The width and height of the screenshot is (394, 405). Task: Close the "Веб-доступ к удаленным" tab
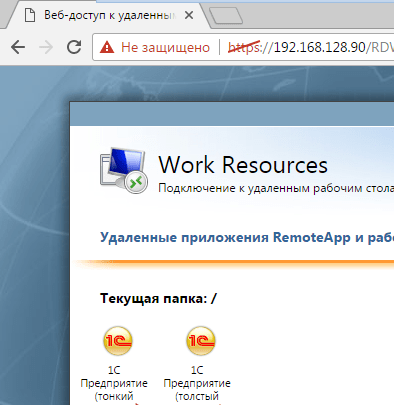coord(189,15)
